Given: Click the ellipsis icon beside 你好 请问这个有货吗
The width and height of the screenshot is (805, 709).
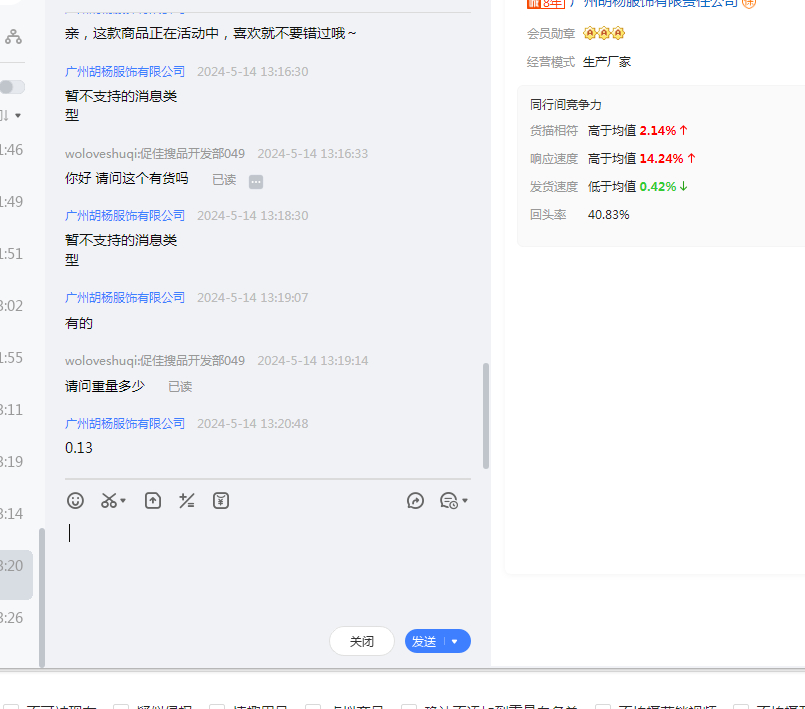Looking at the screenshot, I should pos(256,181).
